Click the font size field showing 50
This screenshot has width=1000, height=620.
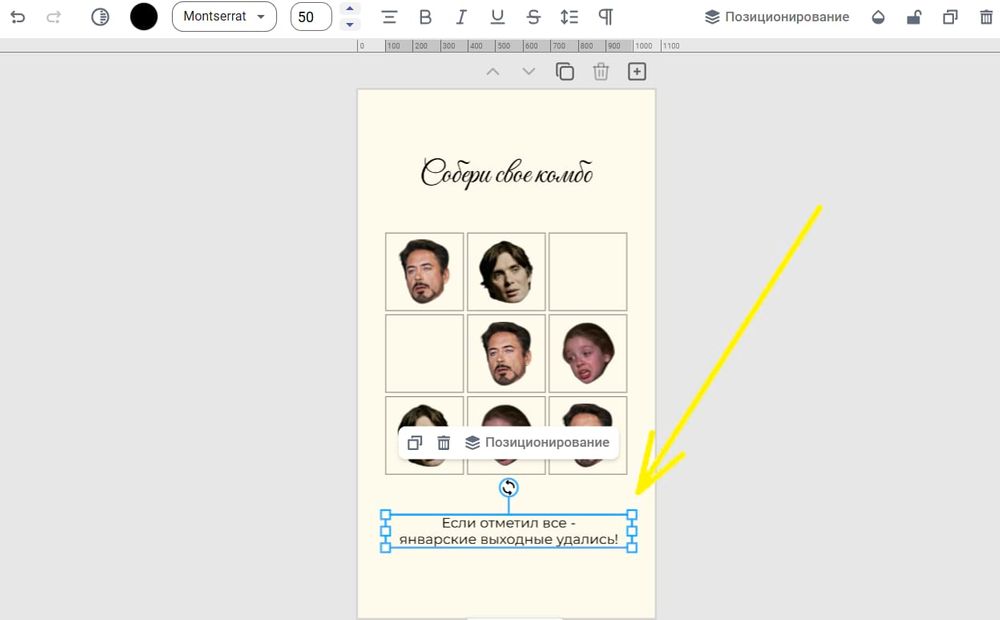point(311,17)
